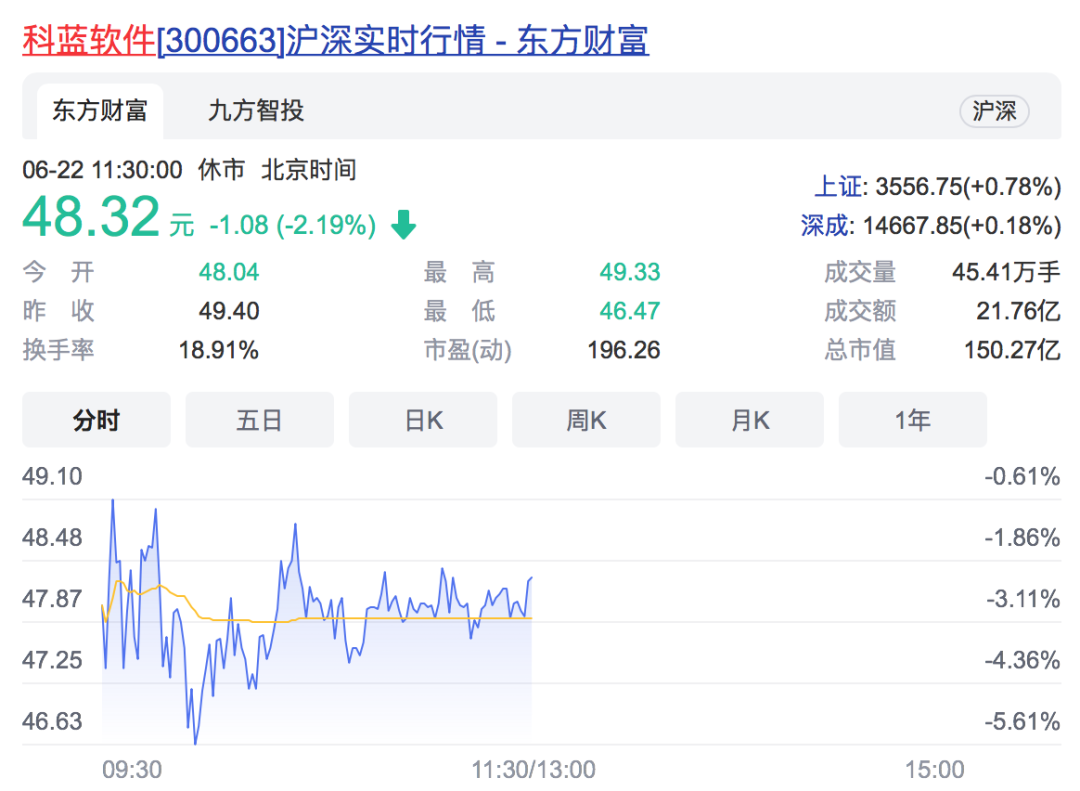
Task: Click the 15:00 closing time marker
Action: [x=934, y=769]
